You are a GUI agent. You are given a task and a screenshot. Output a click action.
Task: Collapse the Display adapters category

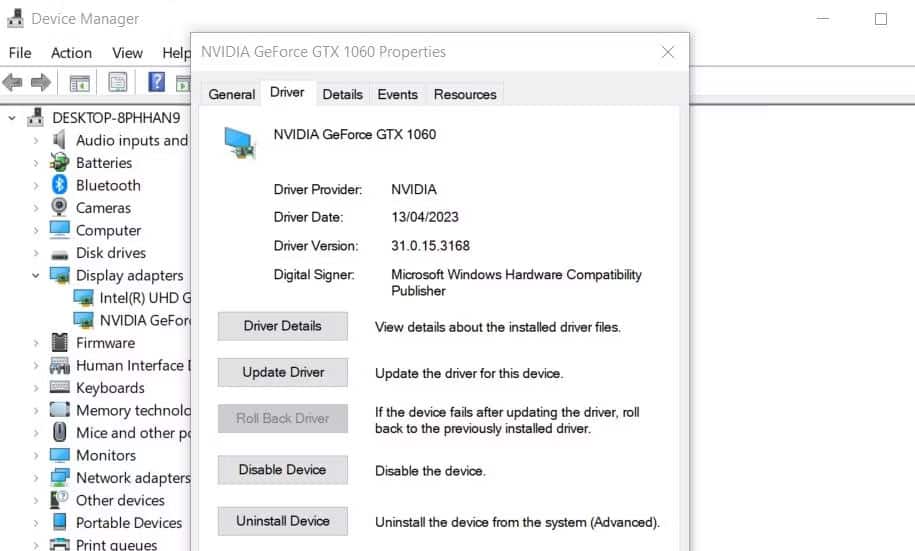pyautogui.click(x=36, y=276)
